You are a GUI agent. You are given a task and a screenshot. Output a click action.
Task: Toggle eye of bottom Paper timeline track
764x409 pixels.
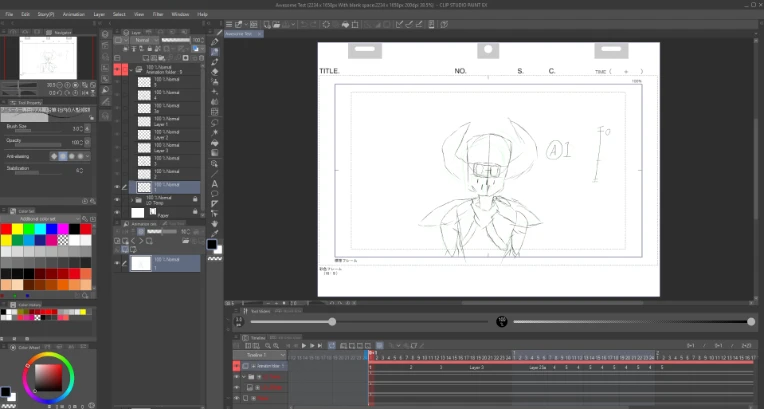(x=237, y=398)
